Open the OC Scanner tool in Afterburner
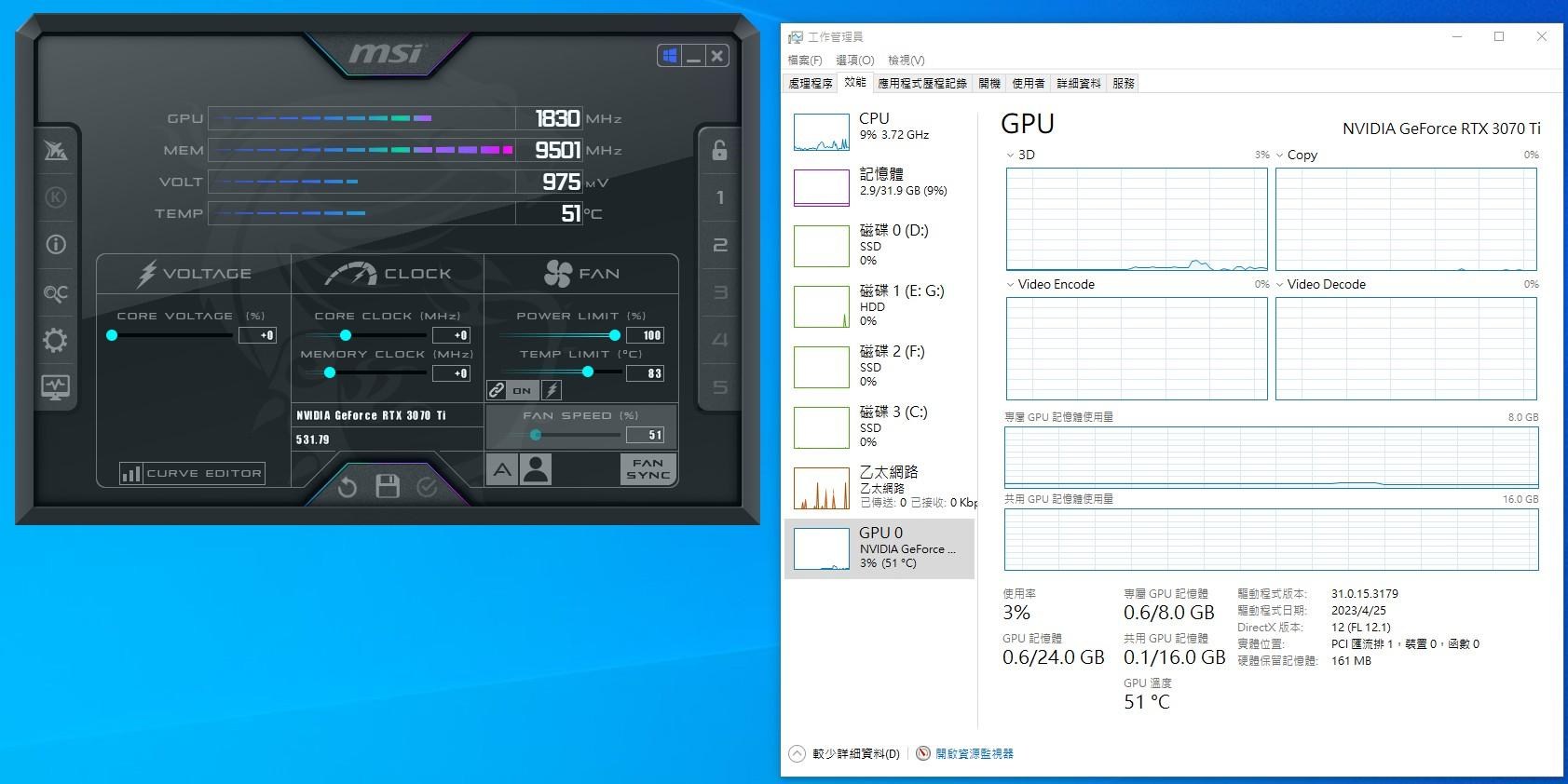Screen dimensions: 1568x784 click(55, 293)
